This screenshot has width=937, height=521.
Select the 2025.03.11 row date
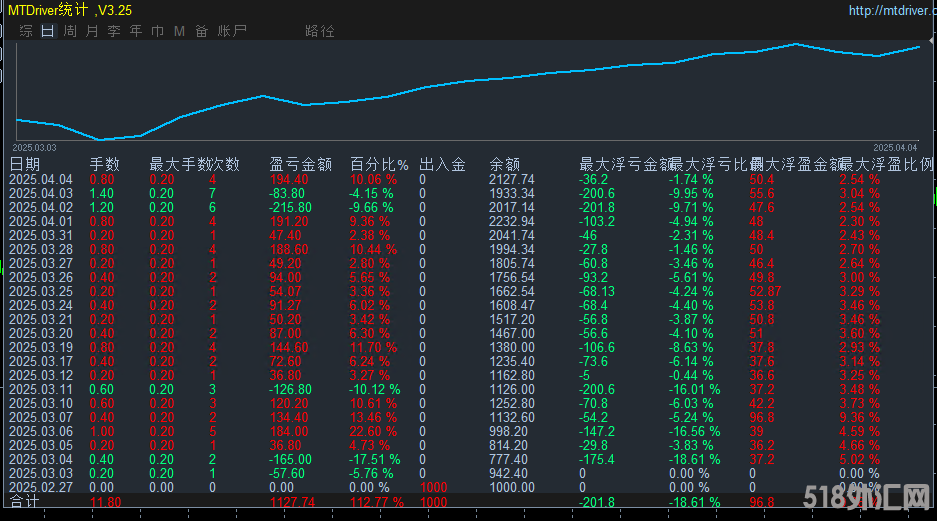(x=41, y=390)
